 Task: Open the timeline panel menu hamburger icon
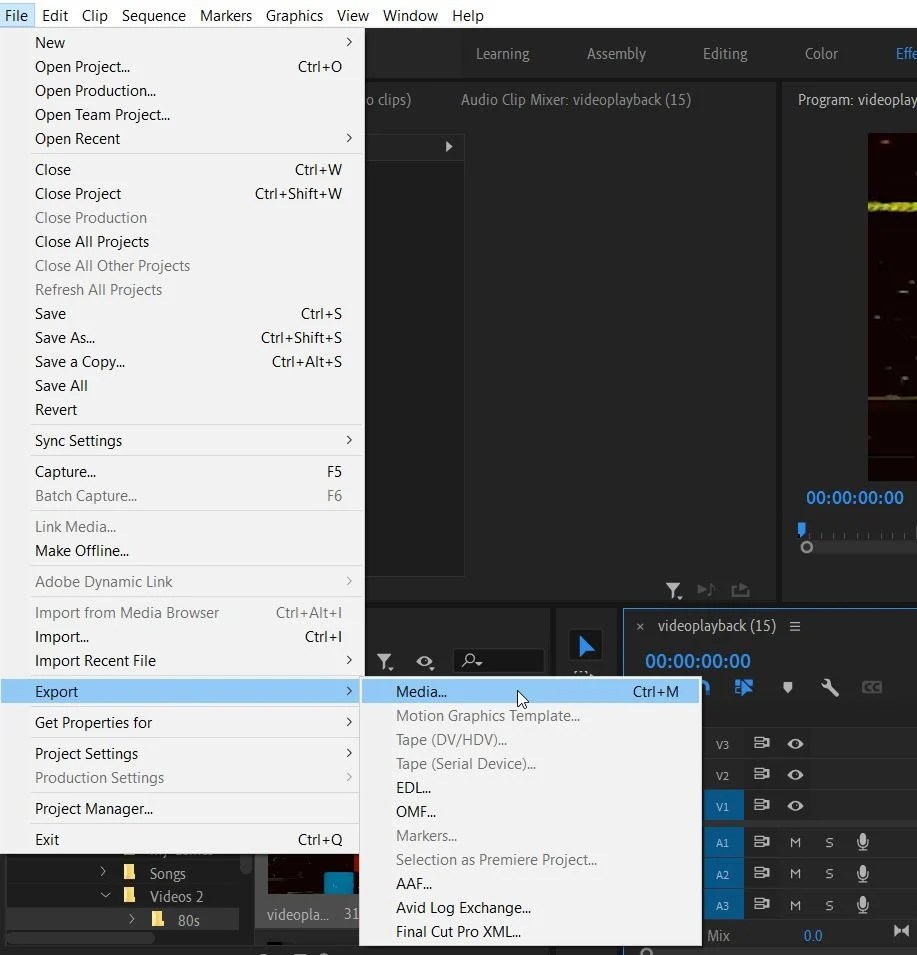tap(795, 626)
